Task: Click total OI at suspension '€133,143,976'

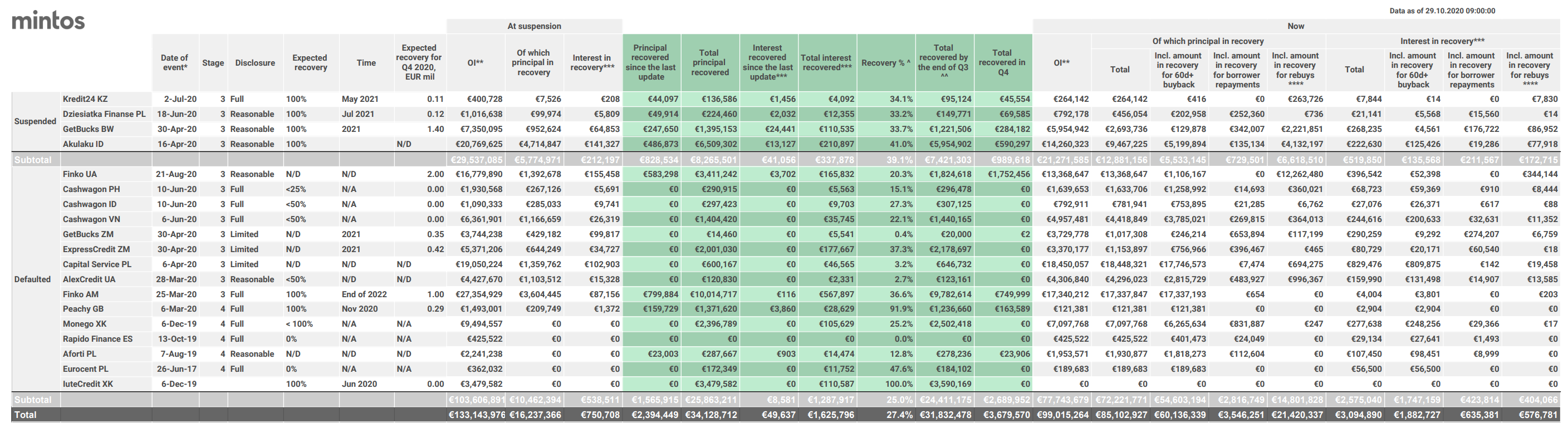Action: (x=477, y=415)
